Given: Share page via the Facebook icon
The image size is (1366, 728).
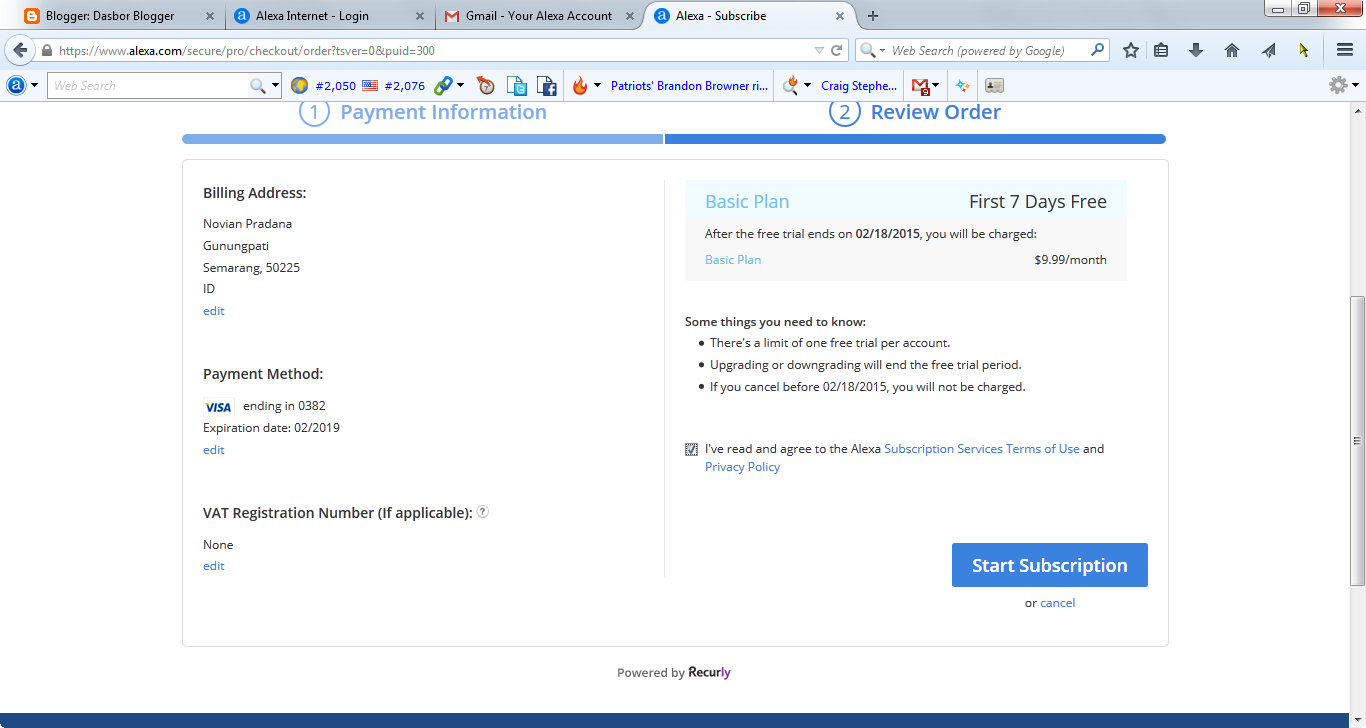Looking at the screenshot, I should point(546,86).
